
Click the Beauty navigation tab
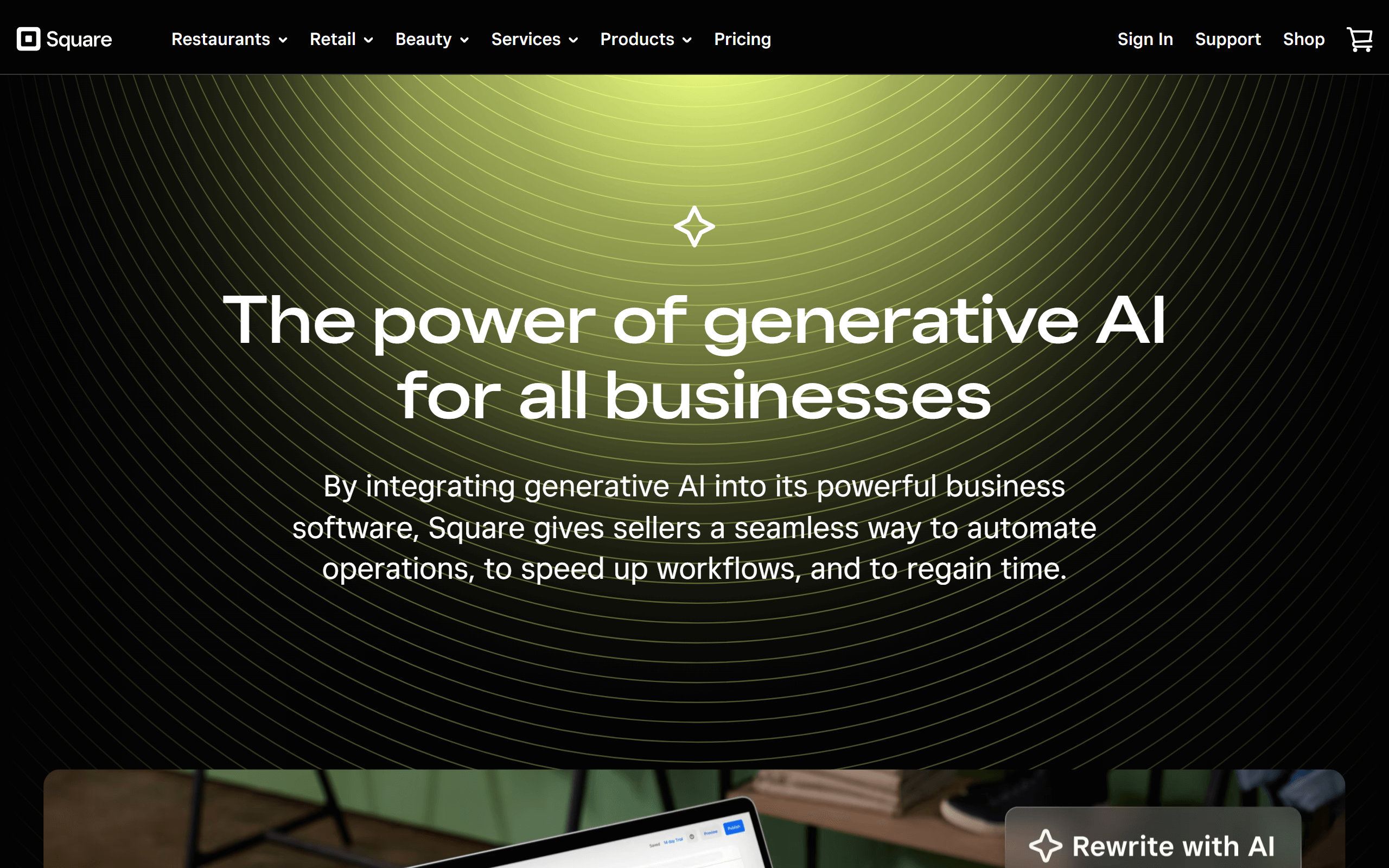pos(432,39)
